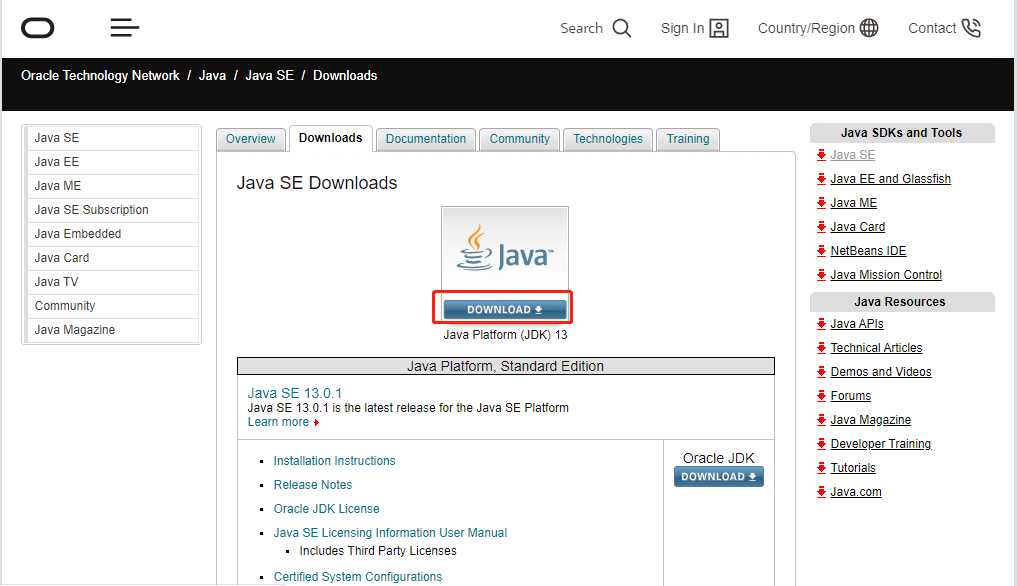
Task: Click red arrow icon beside Demos and Videos
Action: [821, 371]
